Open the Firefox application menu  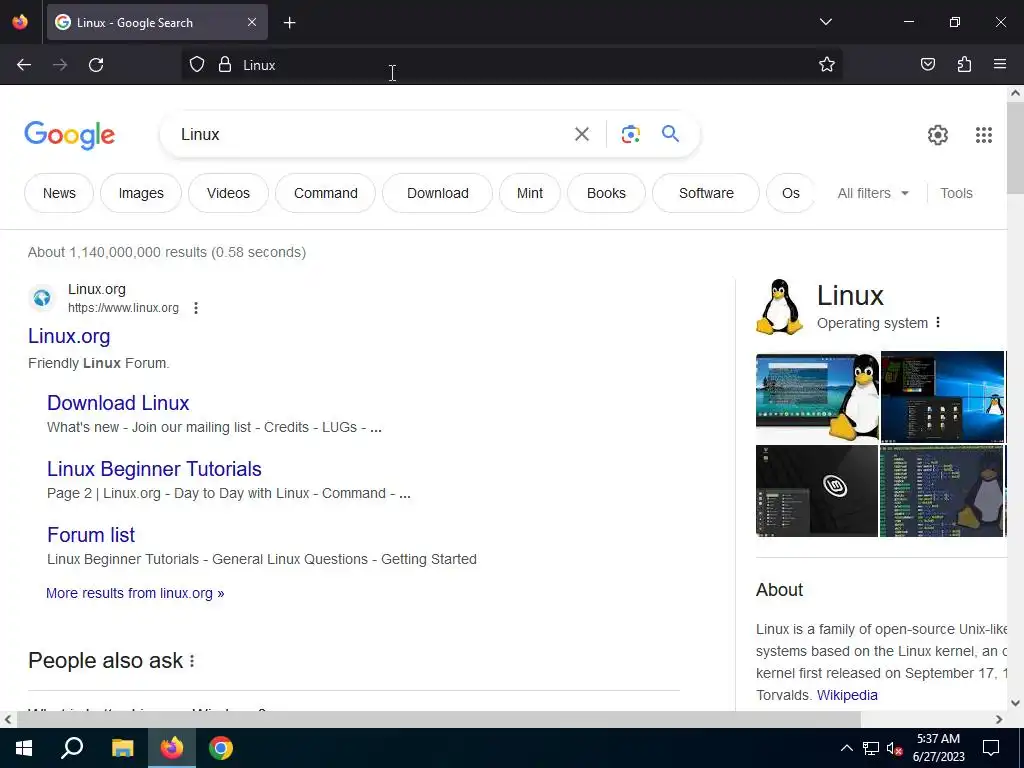click(1000, 65)
